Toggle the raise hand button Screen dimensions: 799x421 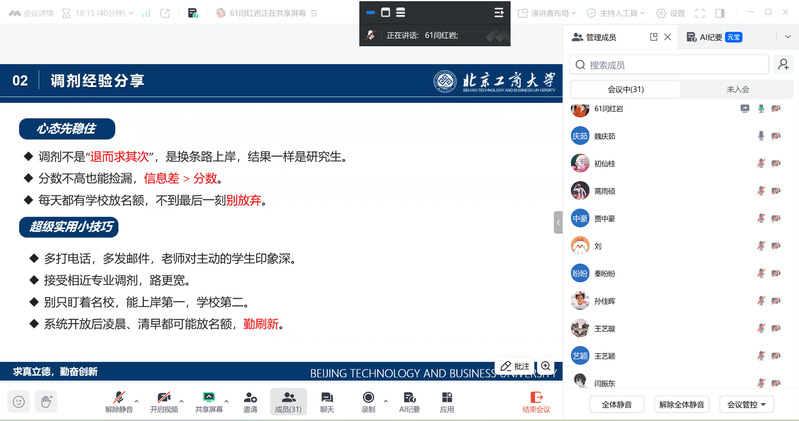tap(45, 401)
